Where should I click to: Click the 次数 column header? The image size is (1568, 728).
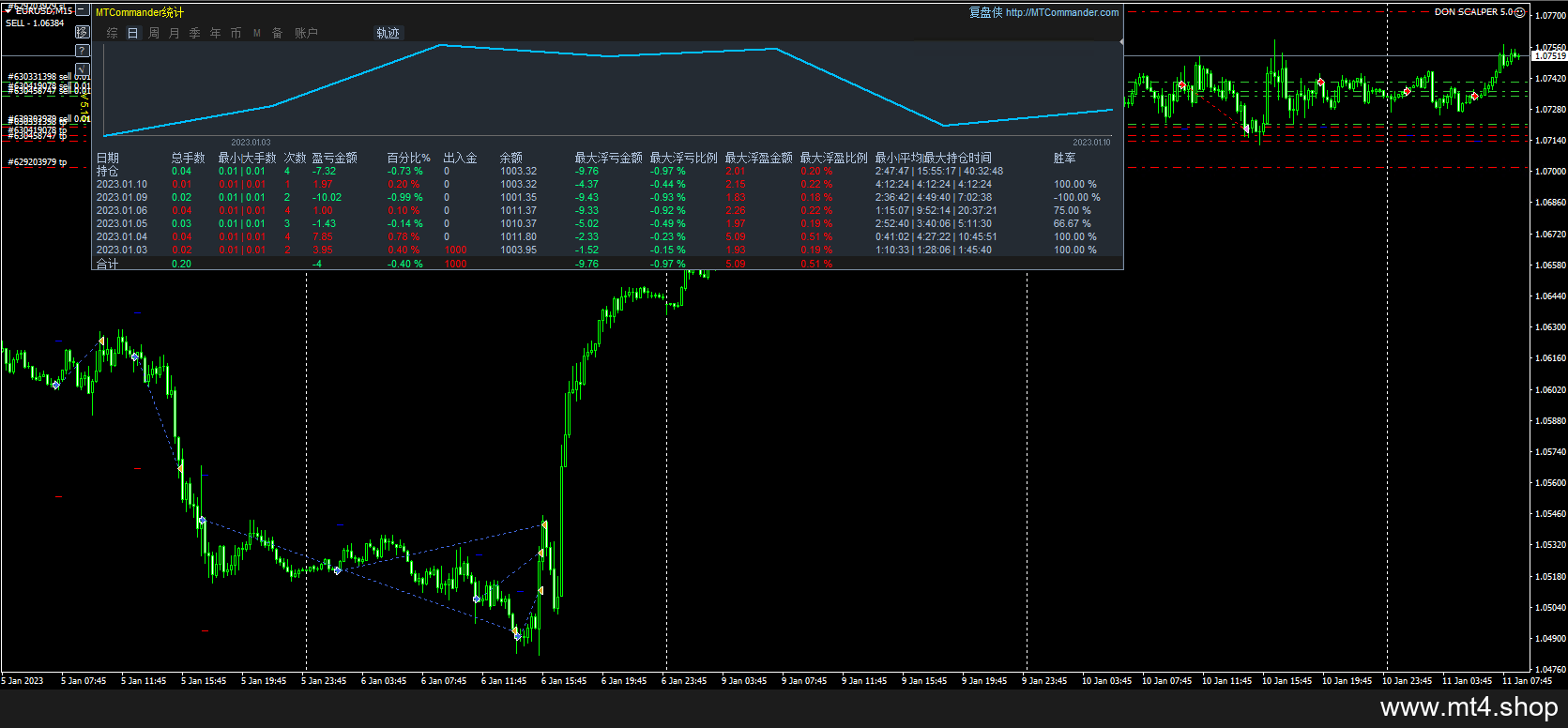point(296,158)
